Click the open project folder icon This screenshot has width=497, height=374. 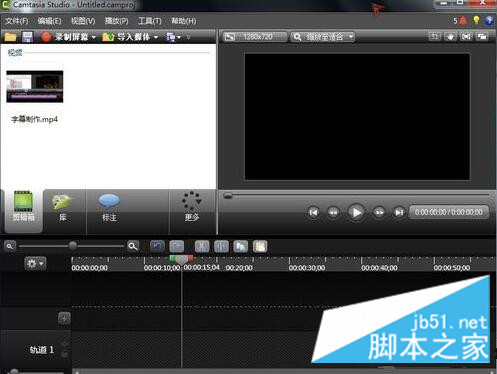click(x=10, y=37)
